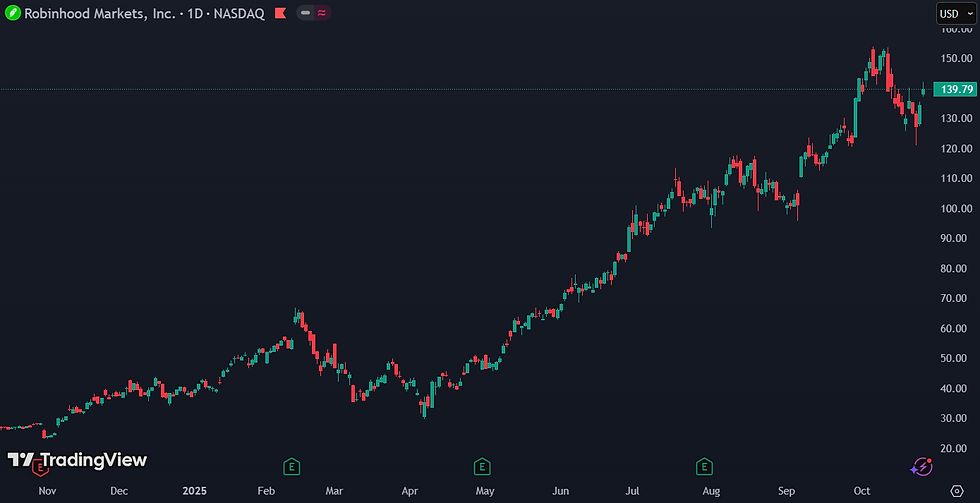Click the Feb label on time axis
This screenshot has height=503, width=980.
pos(266,491)
